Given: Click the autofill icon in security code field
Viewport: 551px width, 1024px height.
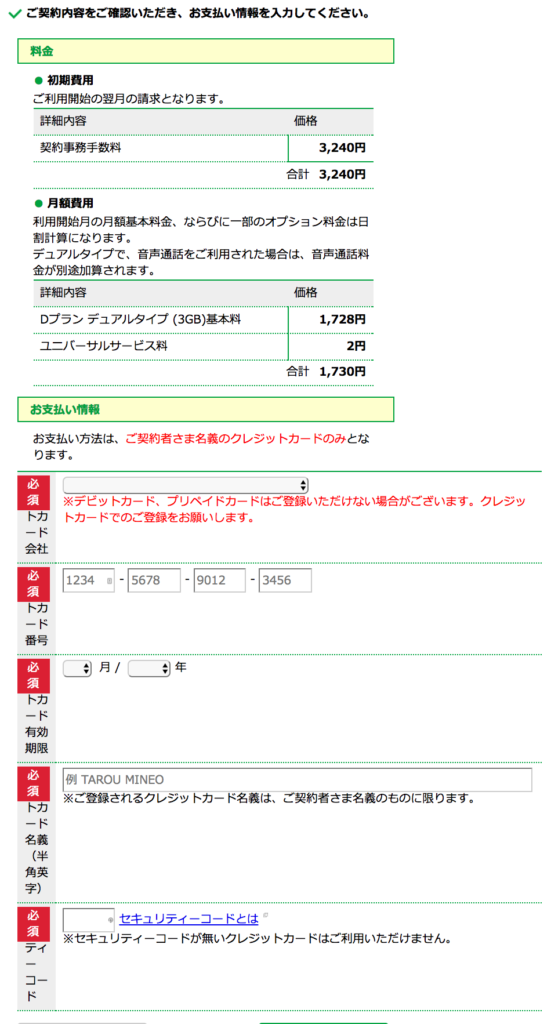Looking at the screenshot, I should point(110,920).
